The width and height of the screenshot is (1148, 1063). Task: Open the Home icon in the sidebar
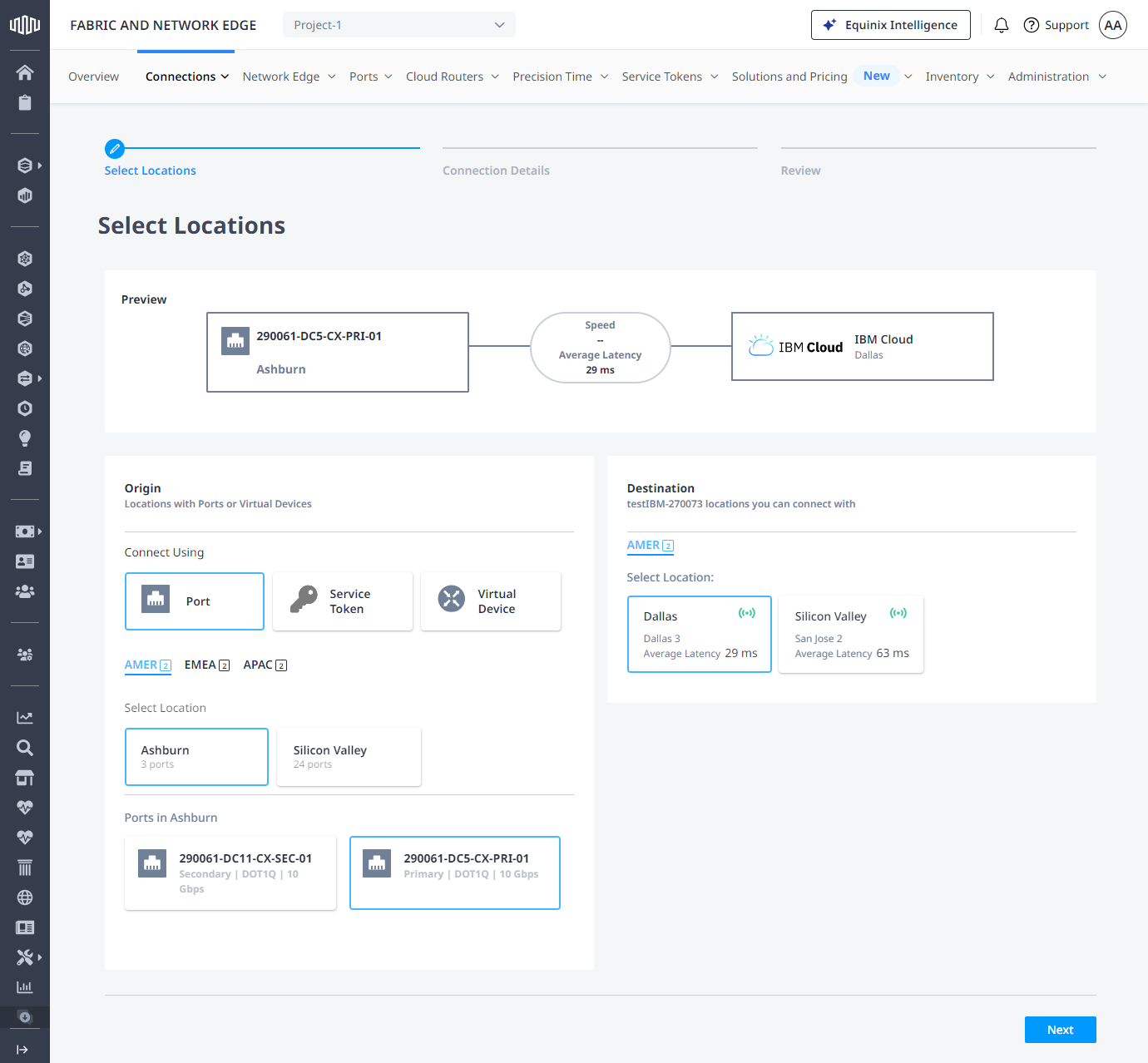point(25,72)
